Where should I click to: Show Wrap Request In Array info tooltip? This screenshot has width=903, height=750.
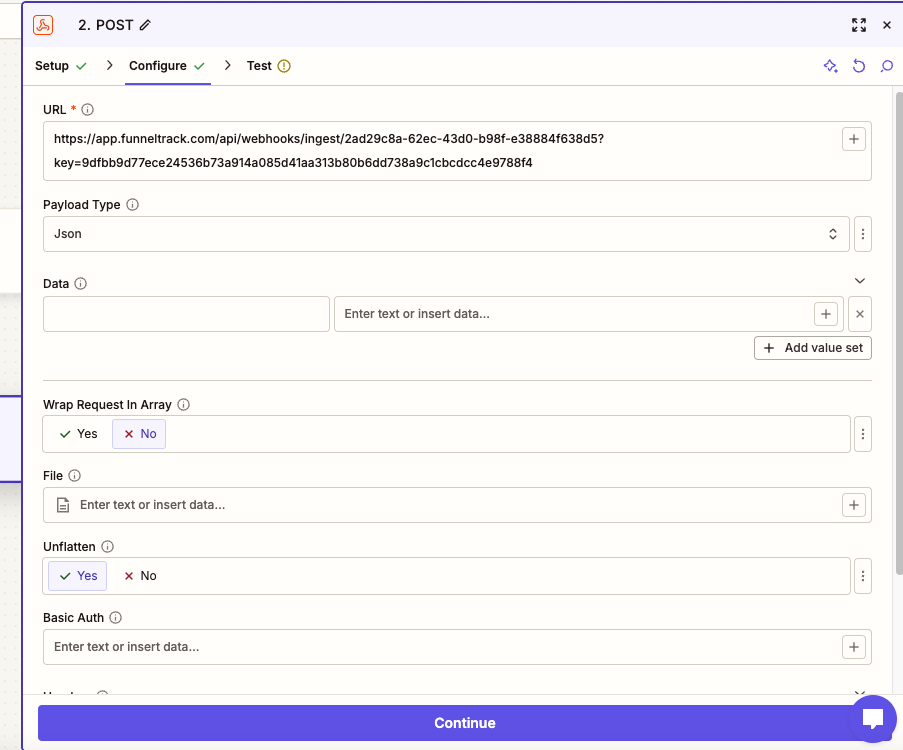coord(183,404)
